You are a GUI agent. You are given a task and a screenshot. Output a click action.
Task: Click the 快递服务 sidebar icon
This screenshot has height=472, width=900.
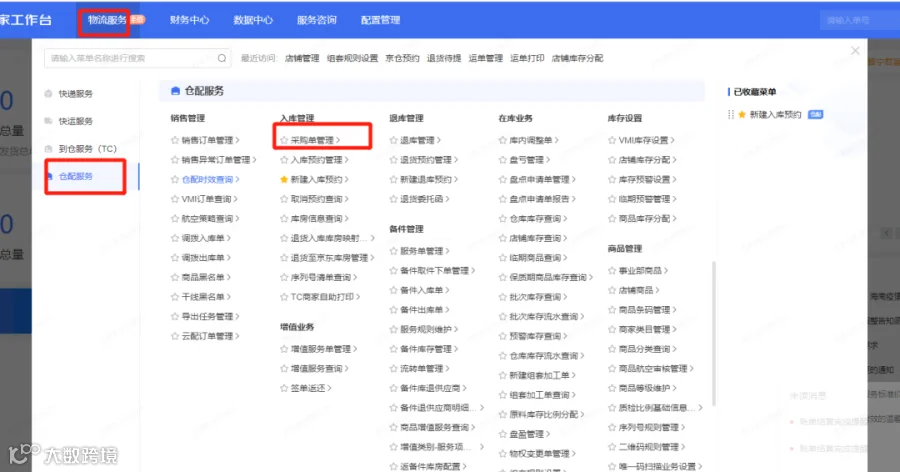tap(48, 94)
